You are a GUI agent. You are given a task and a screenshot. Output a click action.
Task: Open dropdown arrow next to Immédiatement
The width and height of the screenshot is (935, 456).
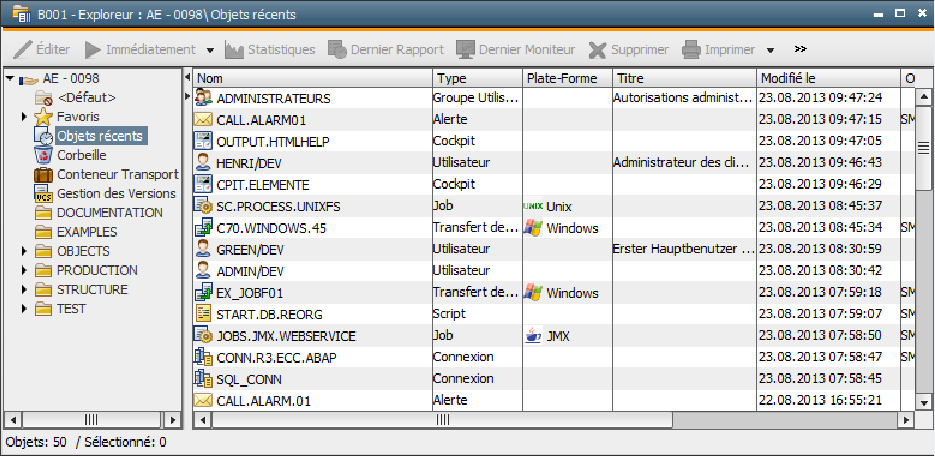coord(210,50)
